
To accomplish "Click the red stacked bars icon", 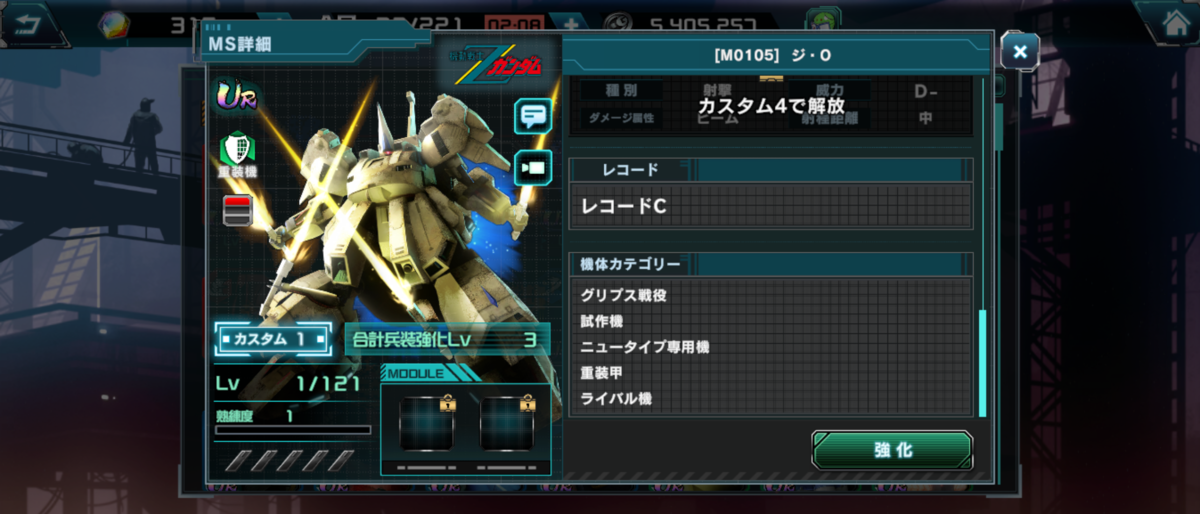I will pos(237,210).
